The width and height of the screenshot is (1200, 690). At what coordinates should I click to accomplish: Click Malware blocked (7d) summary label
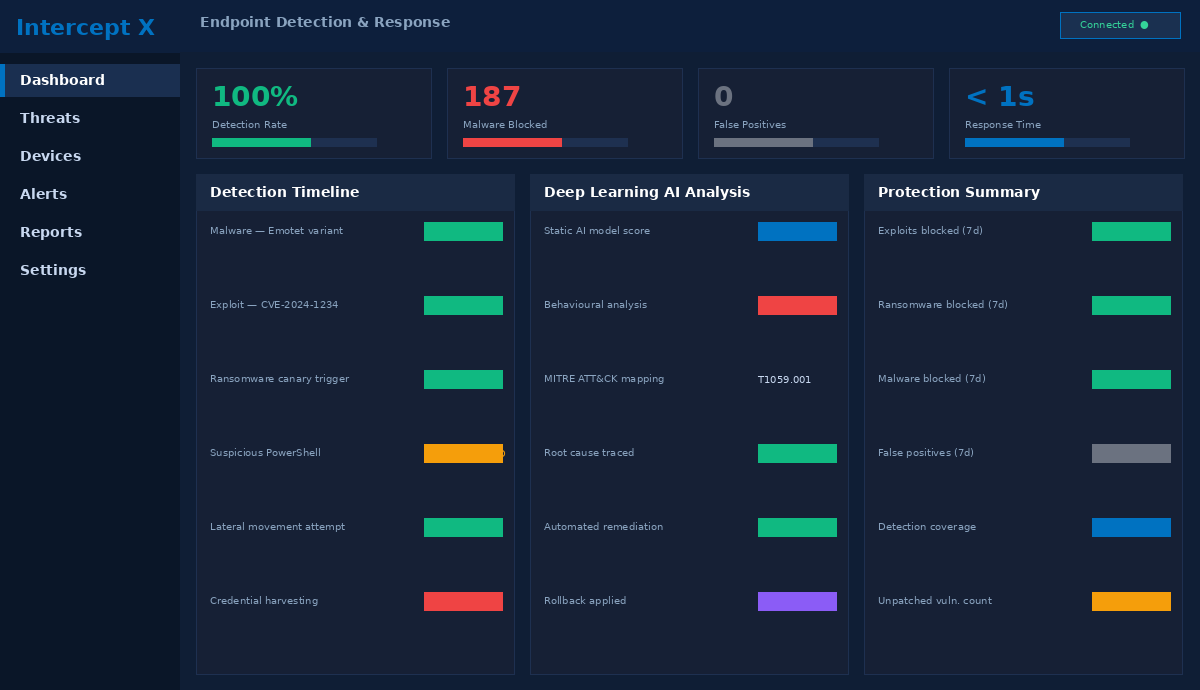point(932,379)
